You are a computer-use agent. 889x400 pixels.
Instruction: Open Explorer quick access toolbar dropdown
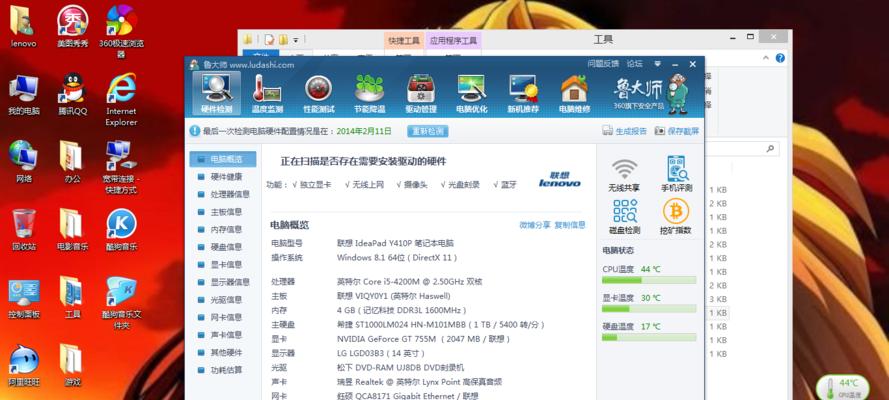tap(295, 40)
